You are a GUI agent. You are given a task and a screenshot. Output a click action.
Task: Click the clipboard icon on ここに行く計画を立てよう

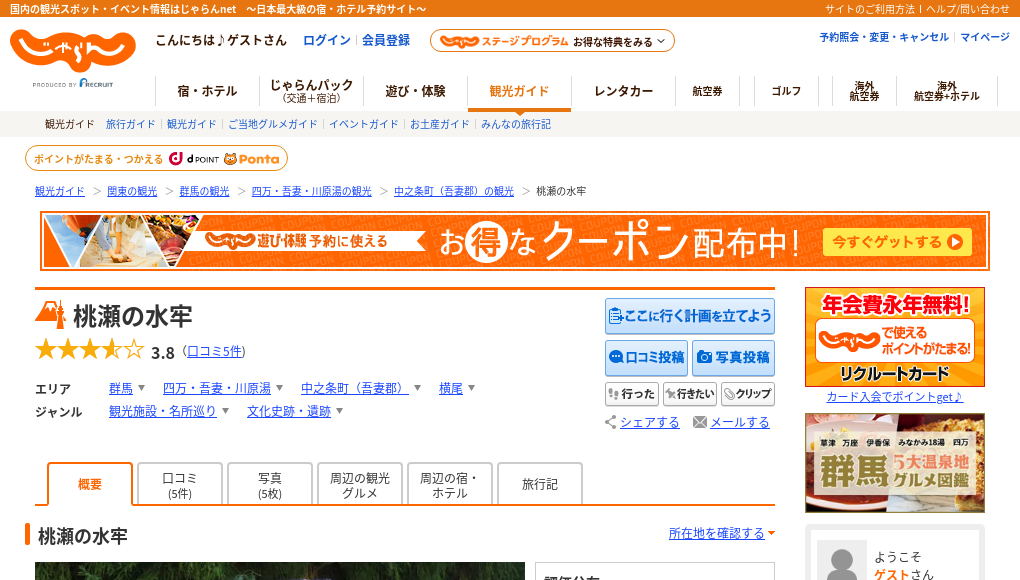pos(618,315)
